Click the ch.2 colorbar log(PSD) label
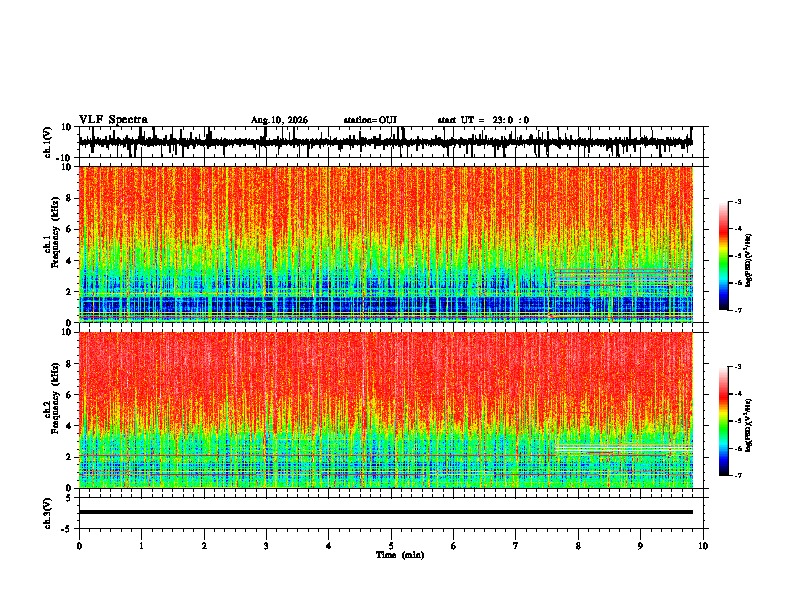This screenshot has width=792, height=612. point(748,425)
